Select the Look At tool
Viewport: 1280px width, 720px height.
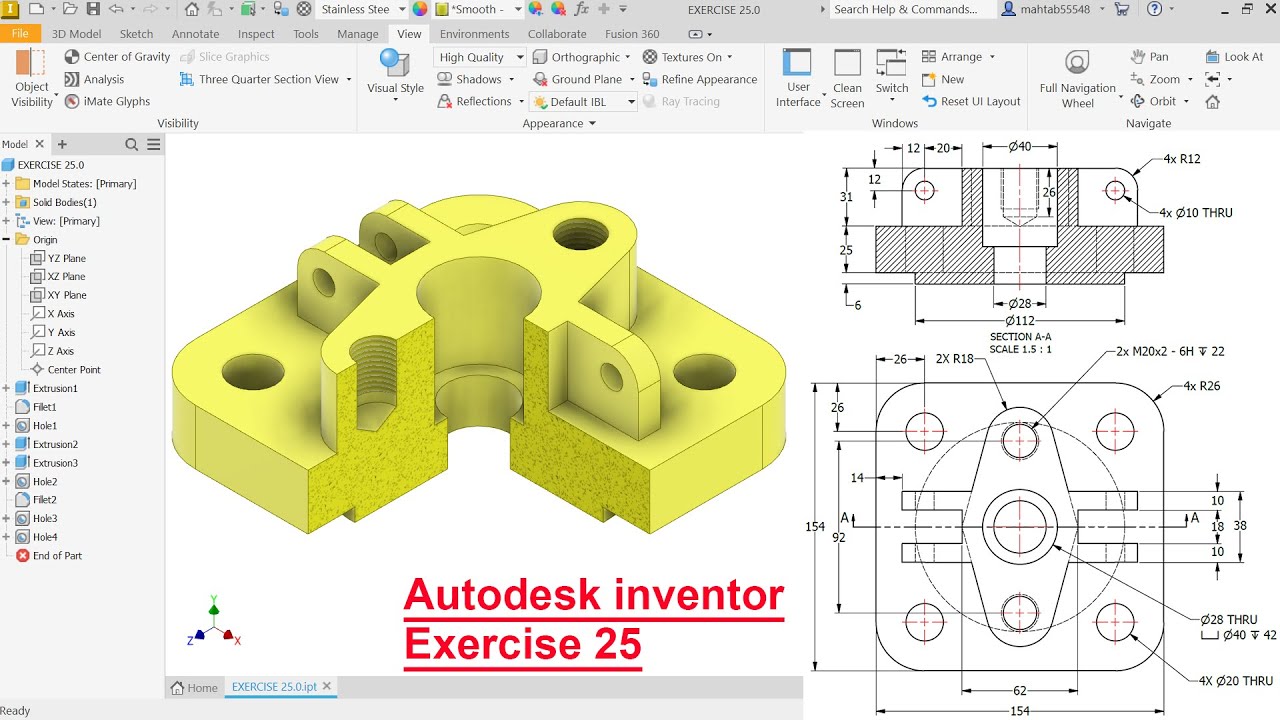(x=1234, y=57)
